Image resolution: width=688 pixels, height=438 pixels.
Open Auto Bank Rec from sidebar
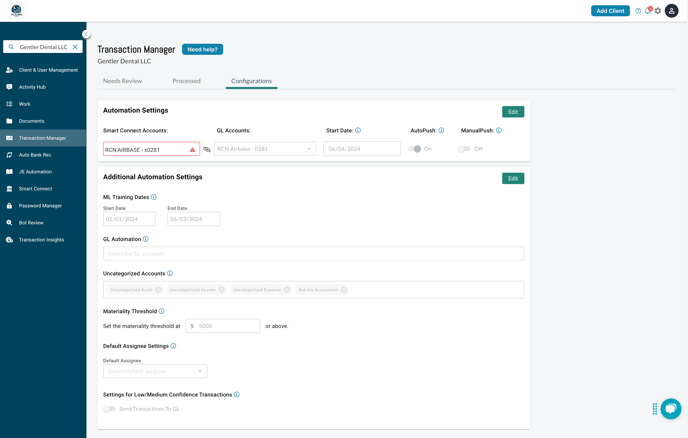[35, 155]
